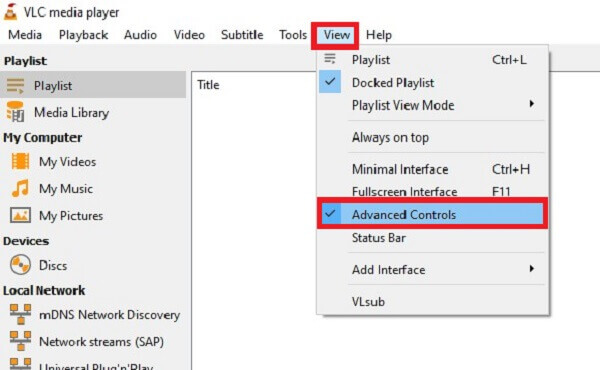600x370 pixels.
Task: Open the Video menu
Action: click(189, 35)
